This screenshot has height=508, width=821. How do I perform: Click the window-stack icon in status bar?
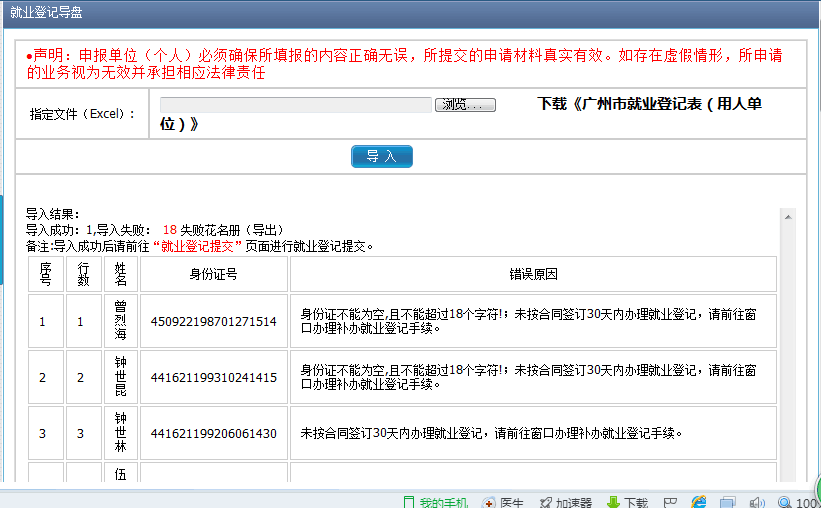click(x=728, y=502)
